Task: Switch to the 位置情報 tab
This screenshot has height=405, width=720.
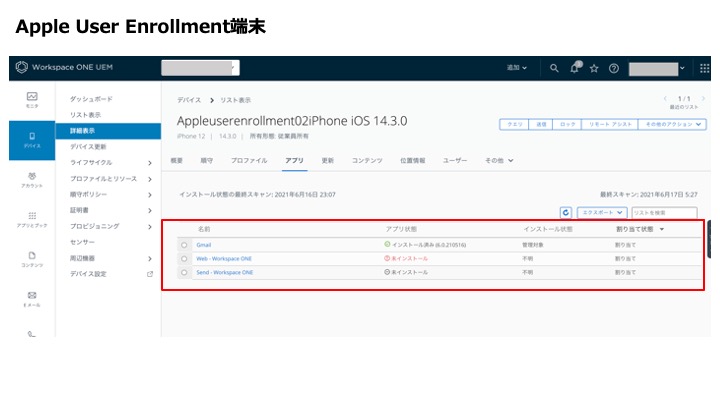Action: click(x=412, y=161)
